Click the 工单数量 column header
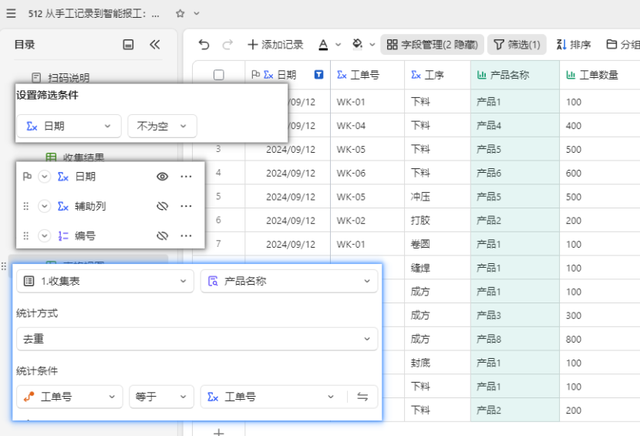640x436 pixels. click(600, 75)
